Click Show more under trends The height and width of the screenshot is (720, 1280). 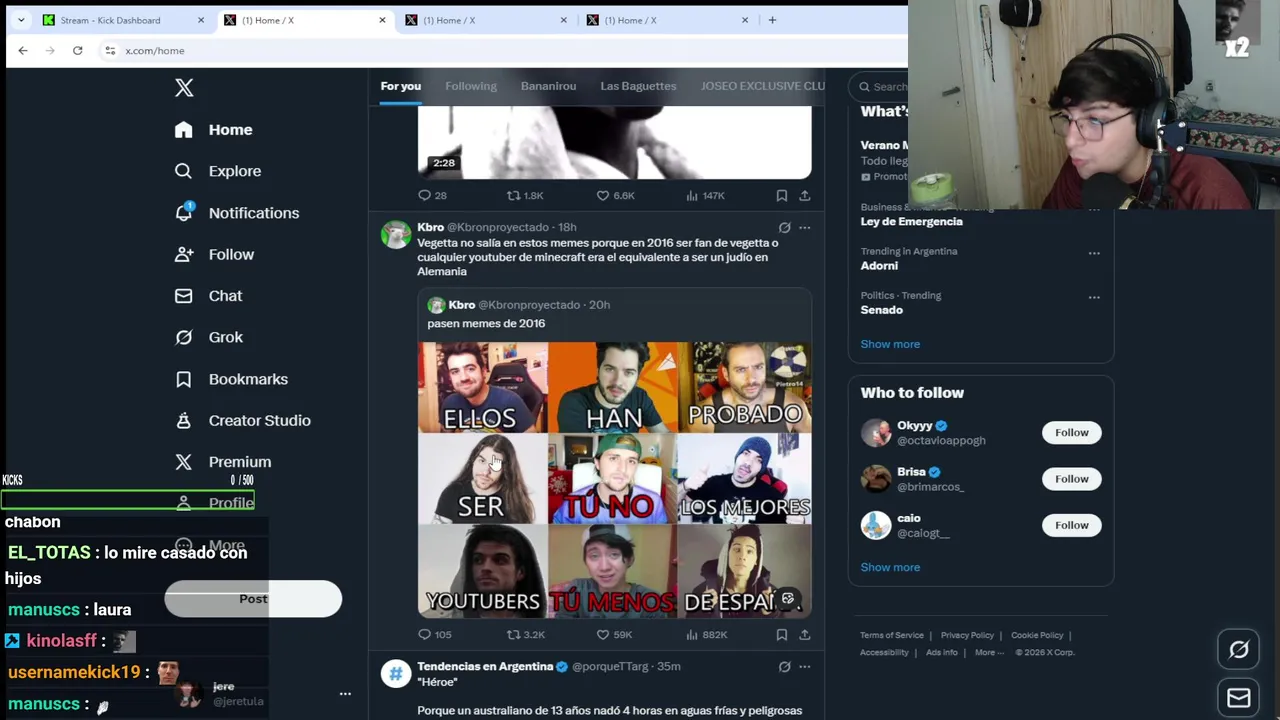[x=890, y=344]
